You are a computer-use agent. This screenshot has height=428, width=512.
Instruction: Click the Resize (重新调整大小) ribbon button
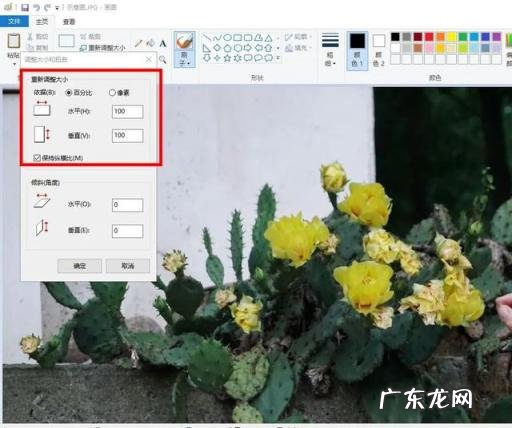tap(103, 48)
